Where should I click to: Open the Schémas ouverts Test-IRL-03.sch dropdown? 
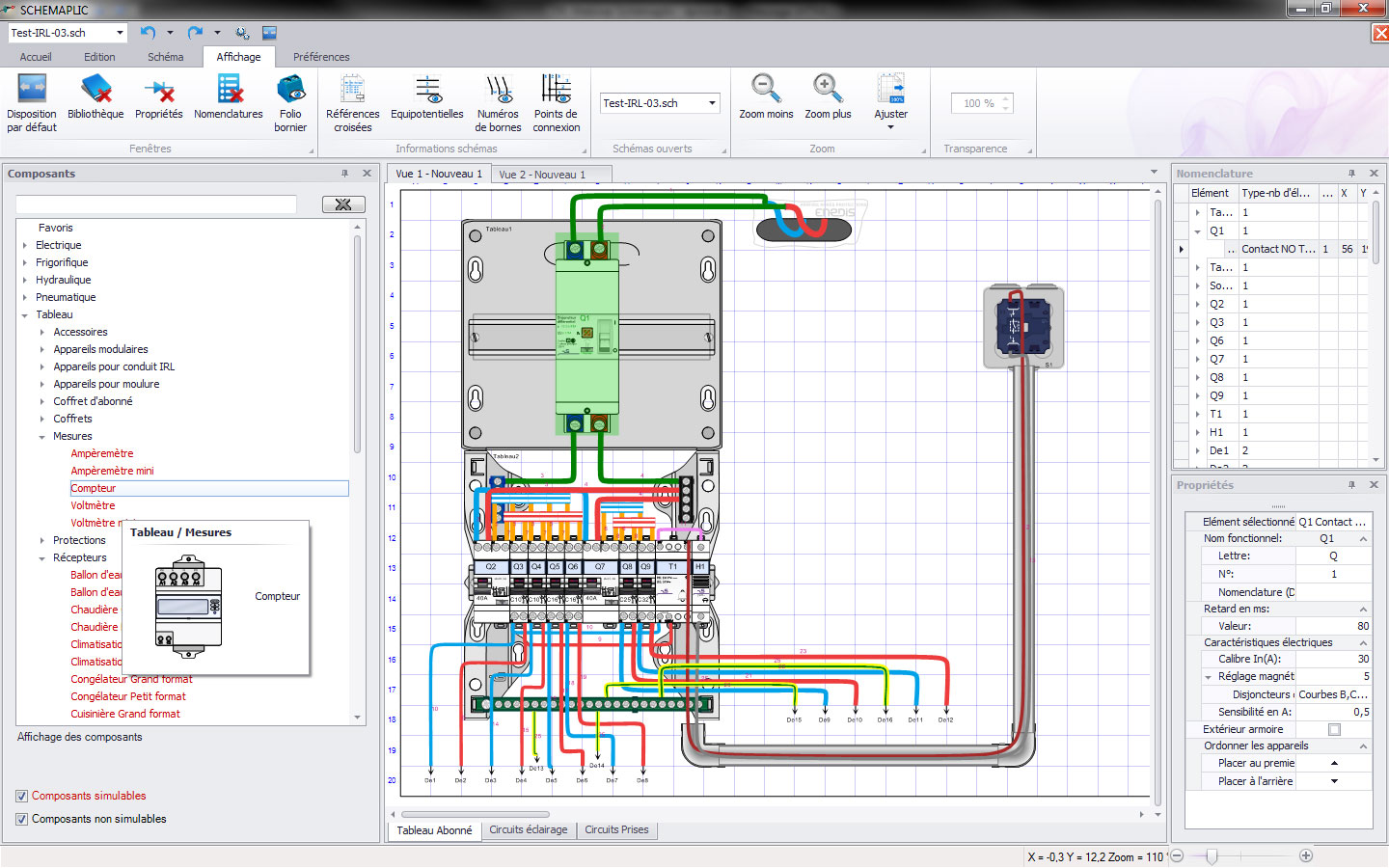click(x=712, y=103)
